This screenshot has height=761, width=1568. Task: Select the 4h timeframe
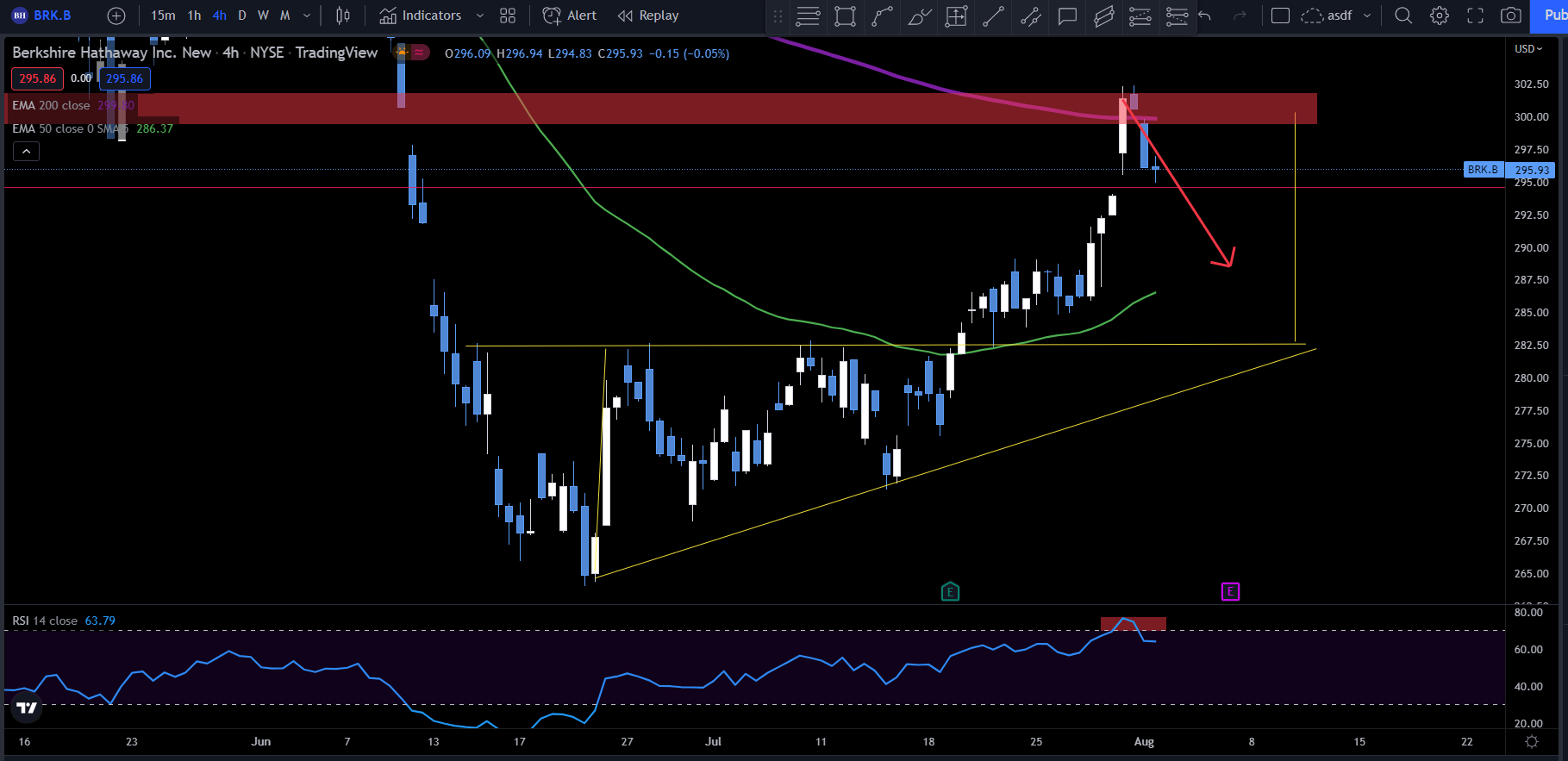(220, 16)
